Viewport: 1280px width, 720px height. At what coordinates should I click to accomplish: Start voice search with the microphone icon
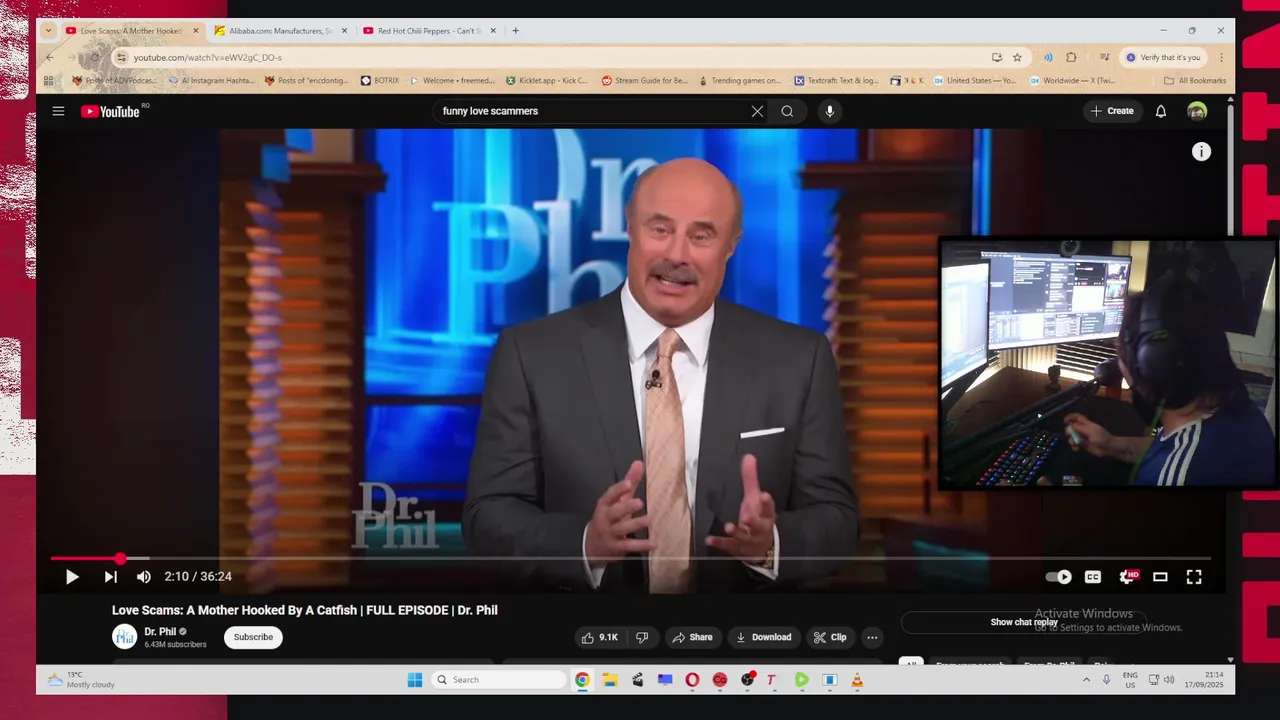pos(829,111)
